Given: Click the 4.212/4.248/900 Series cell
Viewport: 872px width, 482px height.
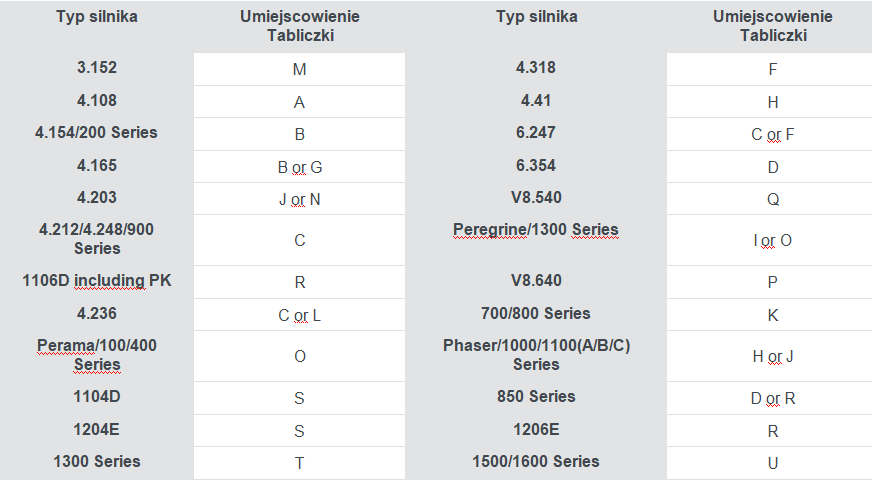Looking at the screenshot, I should [x=97, y=239].
